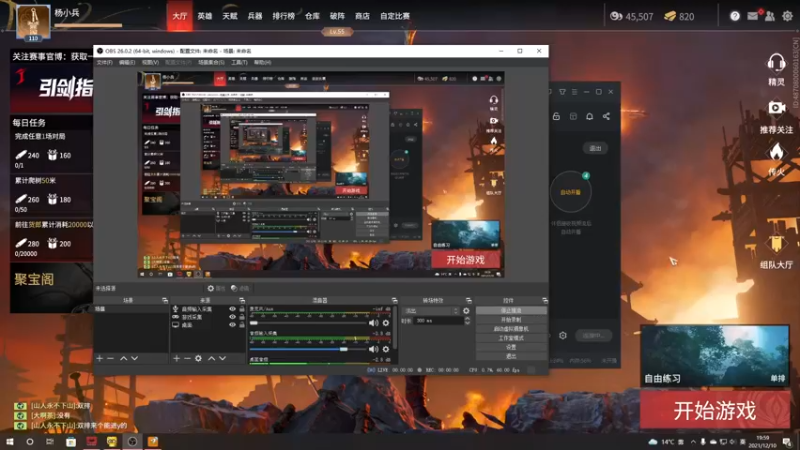Click 启动虚拟摄像机 button in OBS Controls
800x450 pixels.
tap(511, 329)
